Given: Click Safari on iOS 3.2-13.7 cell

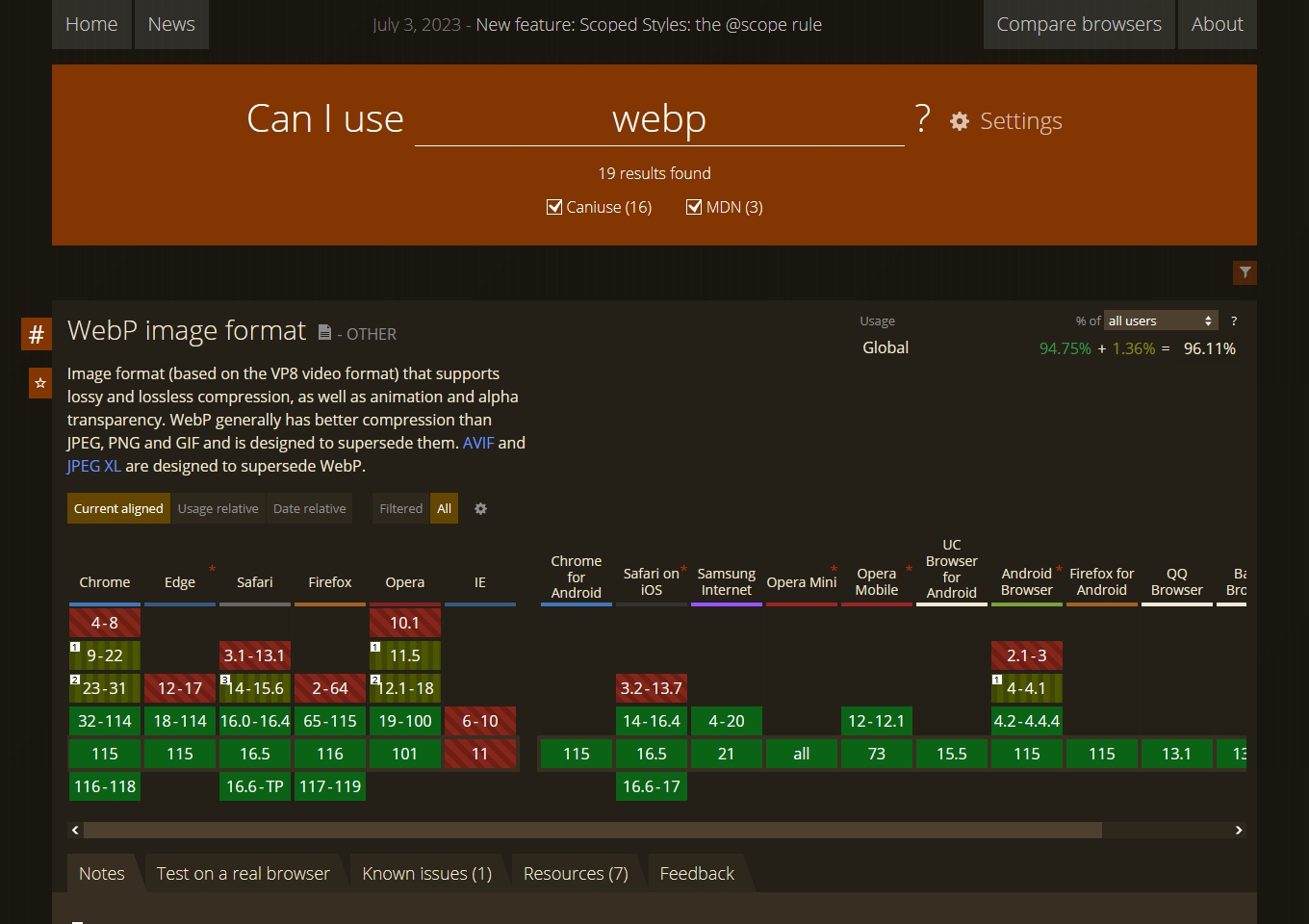Looking at the screenshot, I should (652, 688).
